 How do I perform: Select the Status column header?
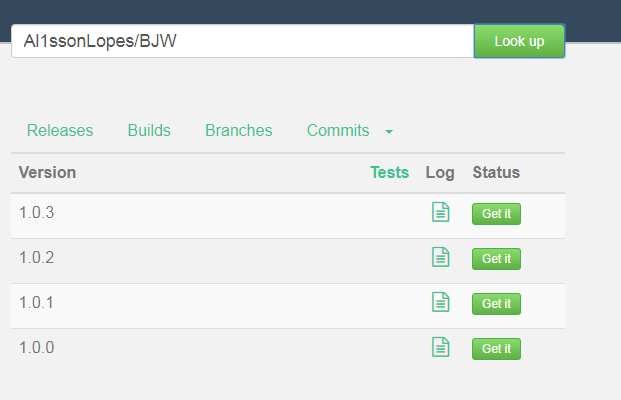point(496,173)
